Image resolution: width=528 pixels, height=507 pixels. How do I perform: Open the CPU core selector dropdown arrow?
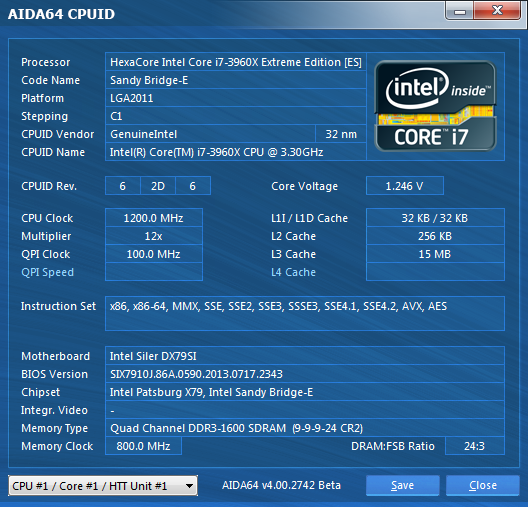pyautogui.click(x=189, y=485)
